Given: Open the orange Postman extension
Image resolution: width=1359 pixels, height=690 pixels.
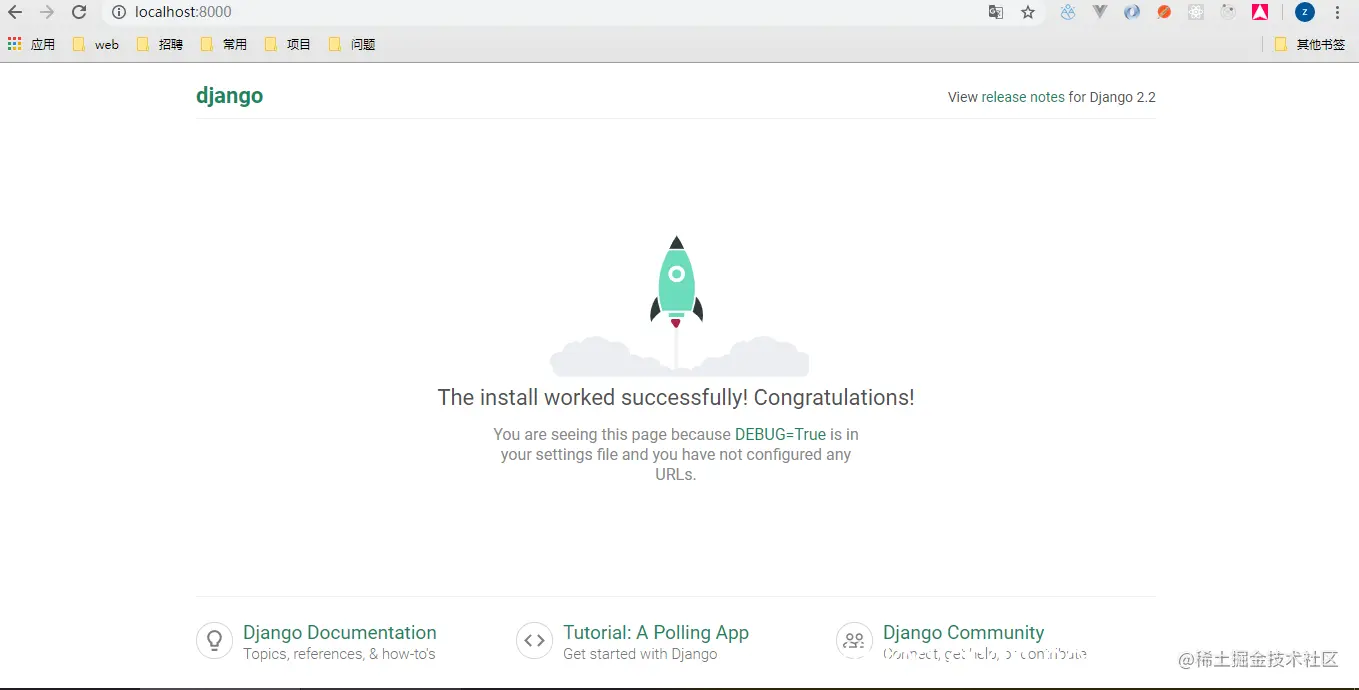Looking at the screenshot, I should pos(1164,12).
